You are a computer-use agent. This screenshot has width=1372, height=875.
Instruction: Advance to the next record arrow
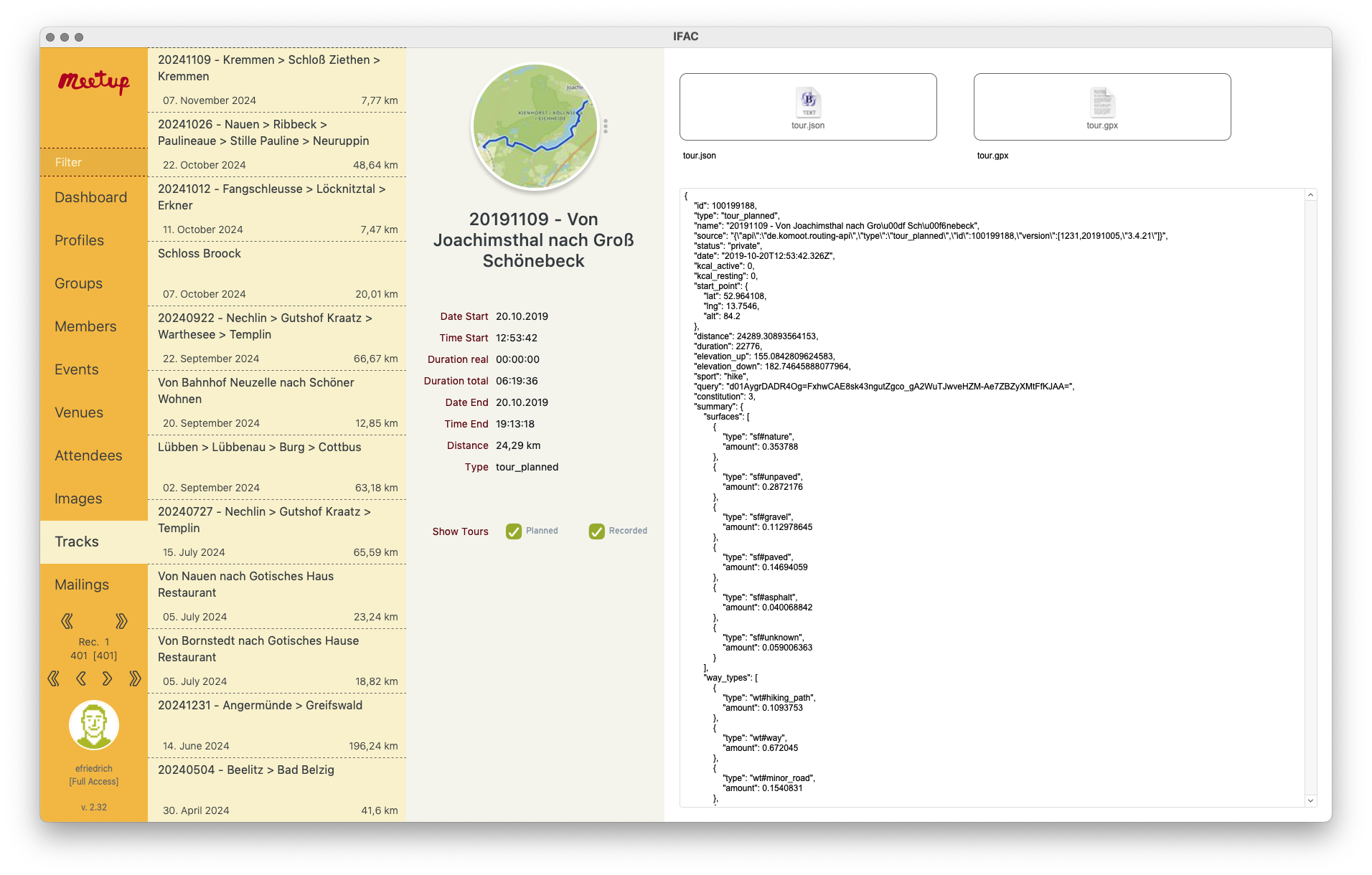click(108, 678)
